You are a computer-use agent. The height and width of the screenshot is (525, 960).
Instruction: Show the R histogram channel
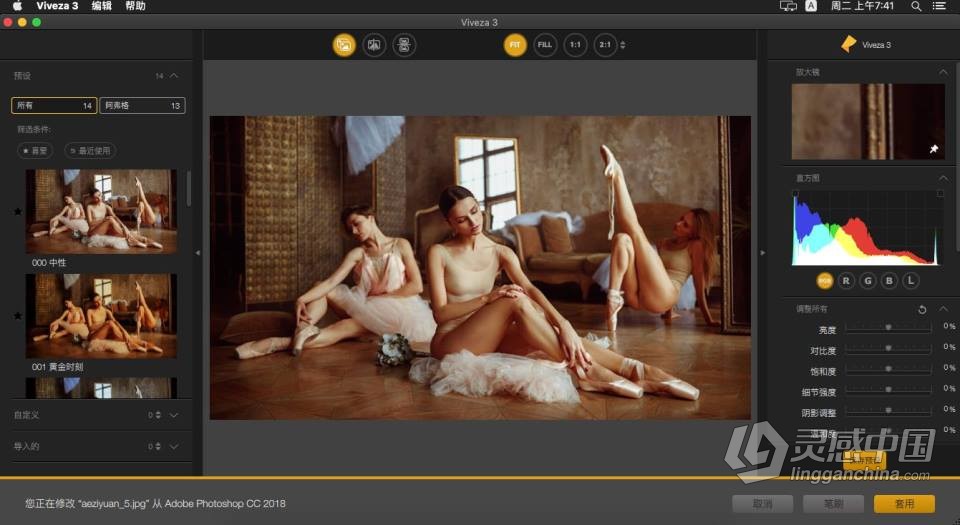(x=846, y=280)
